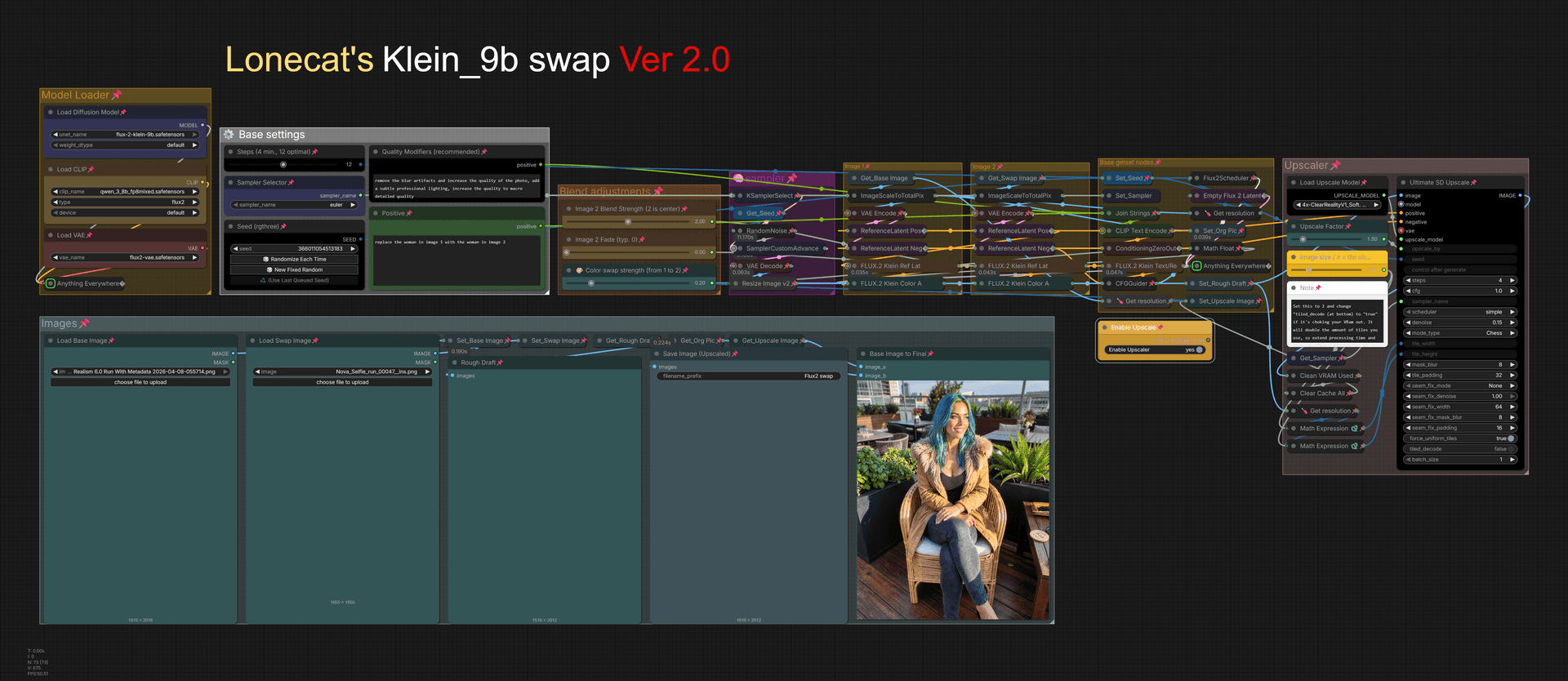Screen dimensions: 1568x681
Task: Click the pin icon beside the Upscaler title
Action: click(x=1336, y=166)
